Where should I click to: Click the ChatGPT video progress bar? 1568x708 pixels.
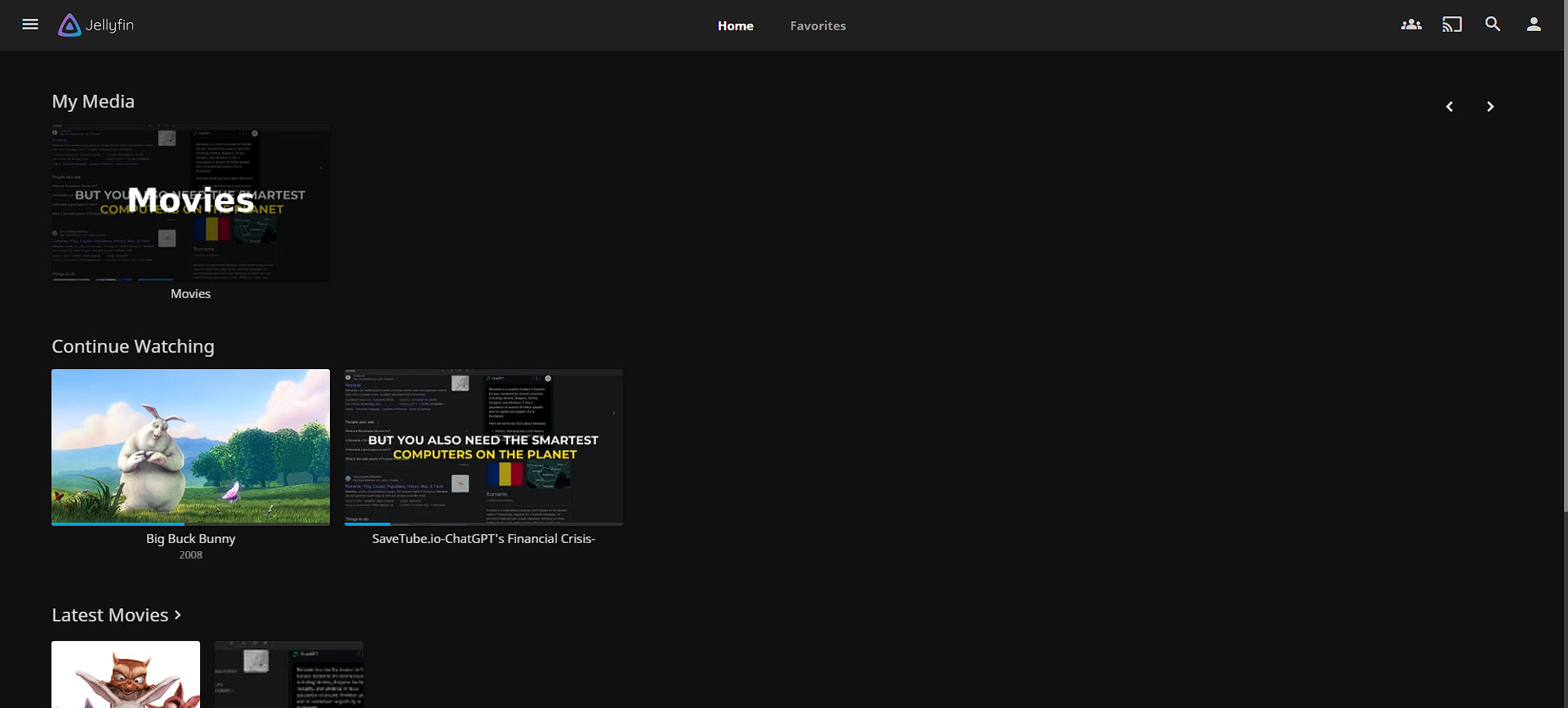[483, 524]
